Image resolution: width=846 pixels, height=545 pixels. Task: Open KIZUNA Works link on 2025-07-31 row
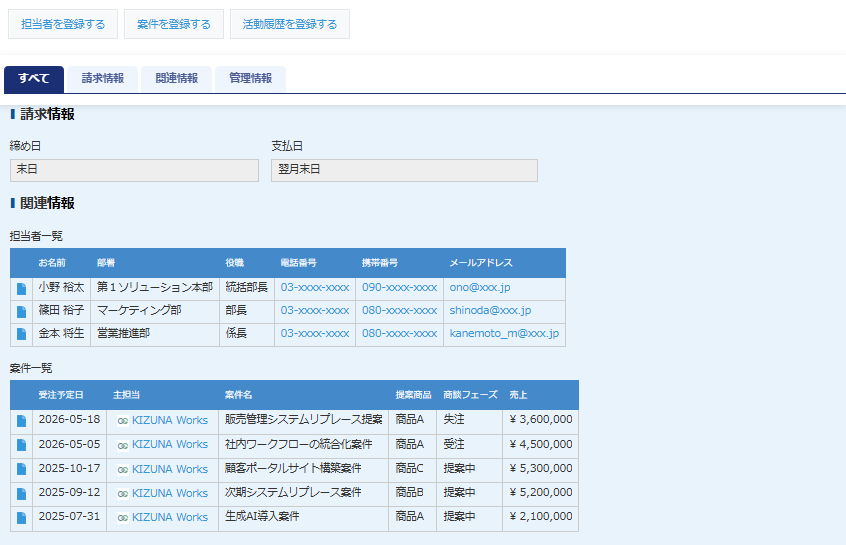pos(169,517)
